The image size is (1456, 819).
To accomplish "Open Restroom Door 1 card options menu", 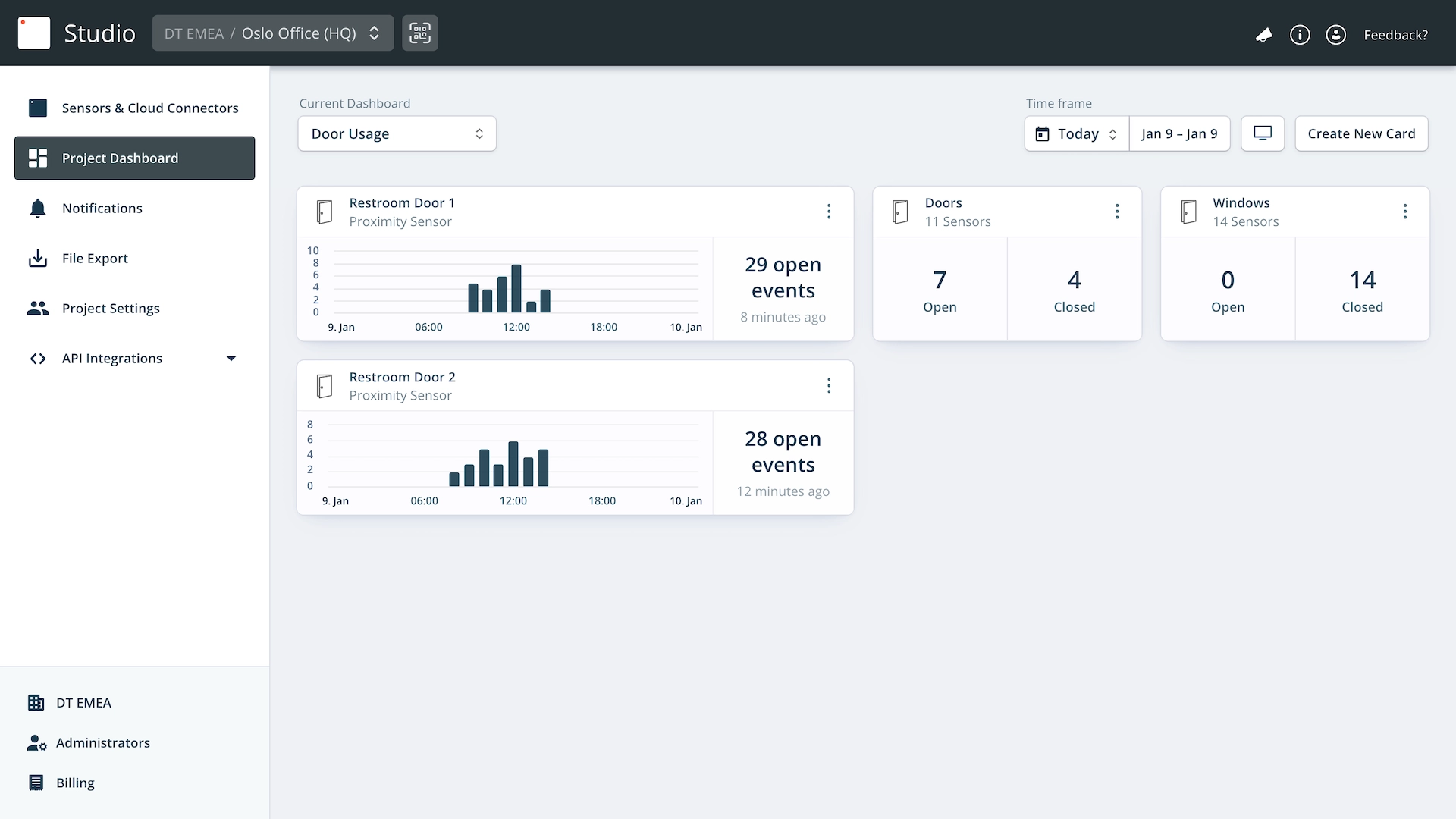I will tap(829, 212).
